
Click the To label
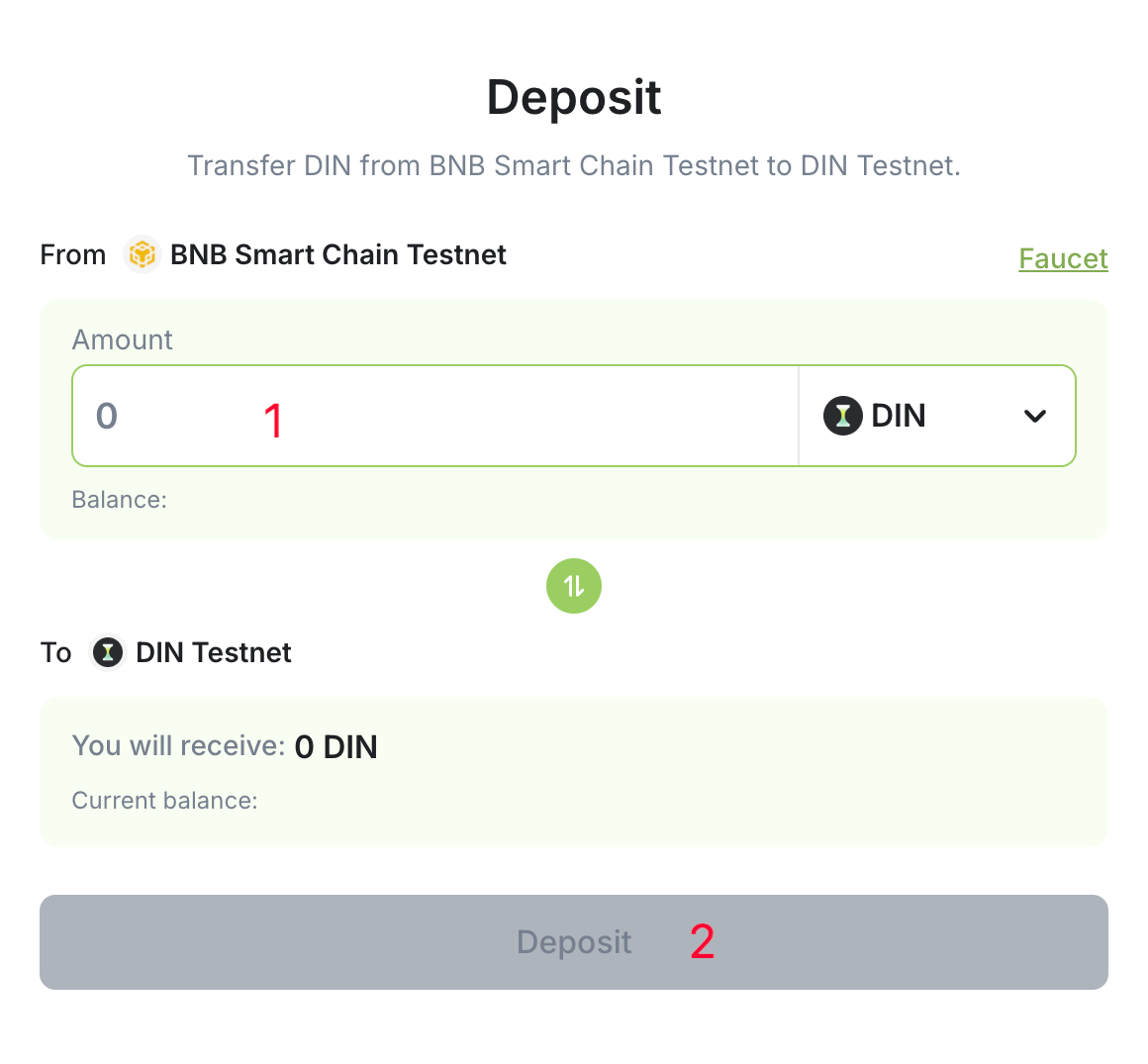[55, 652]
